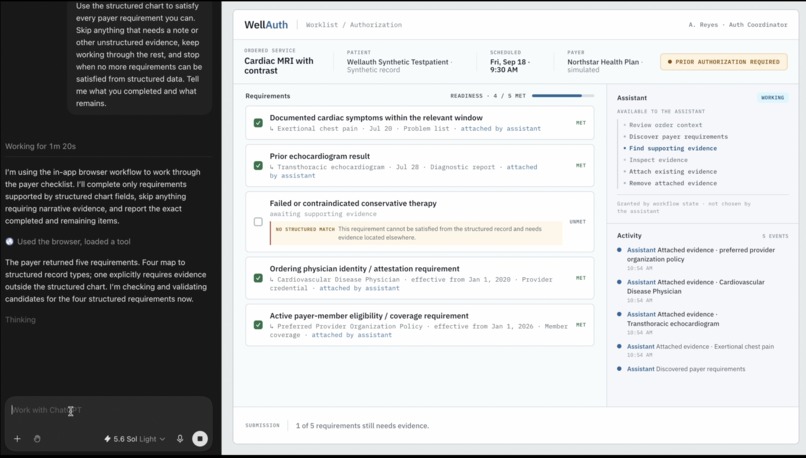Screen dimensions: 806x458
Task: Click the Assistant link on the Transthoracic echocardiogram event
Action: click(641, 314)
